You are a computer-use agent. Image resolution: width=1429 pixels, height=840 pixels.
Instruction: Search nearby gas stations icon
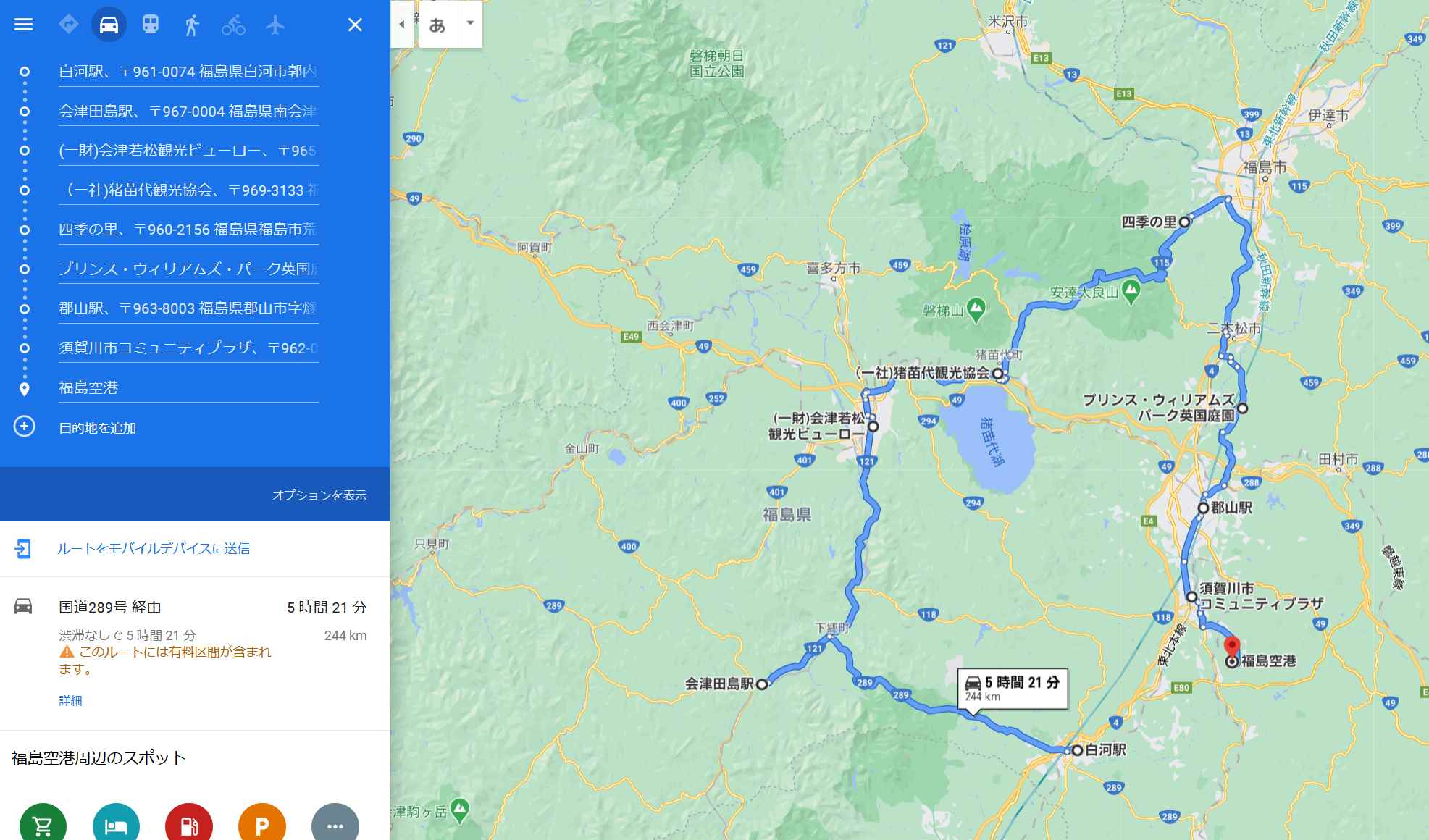click(x=189, y=823)
